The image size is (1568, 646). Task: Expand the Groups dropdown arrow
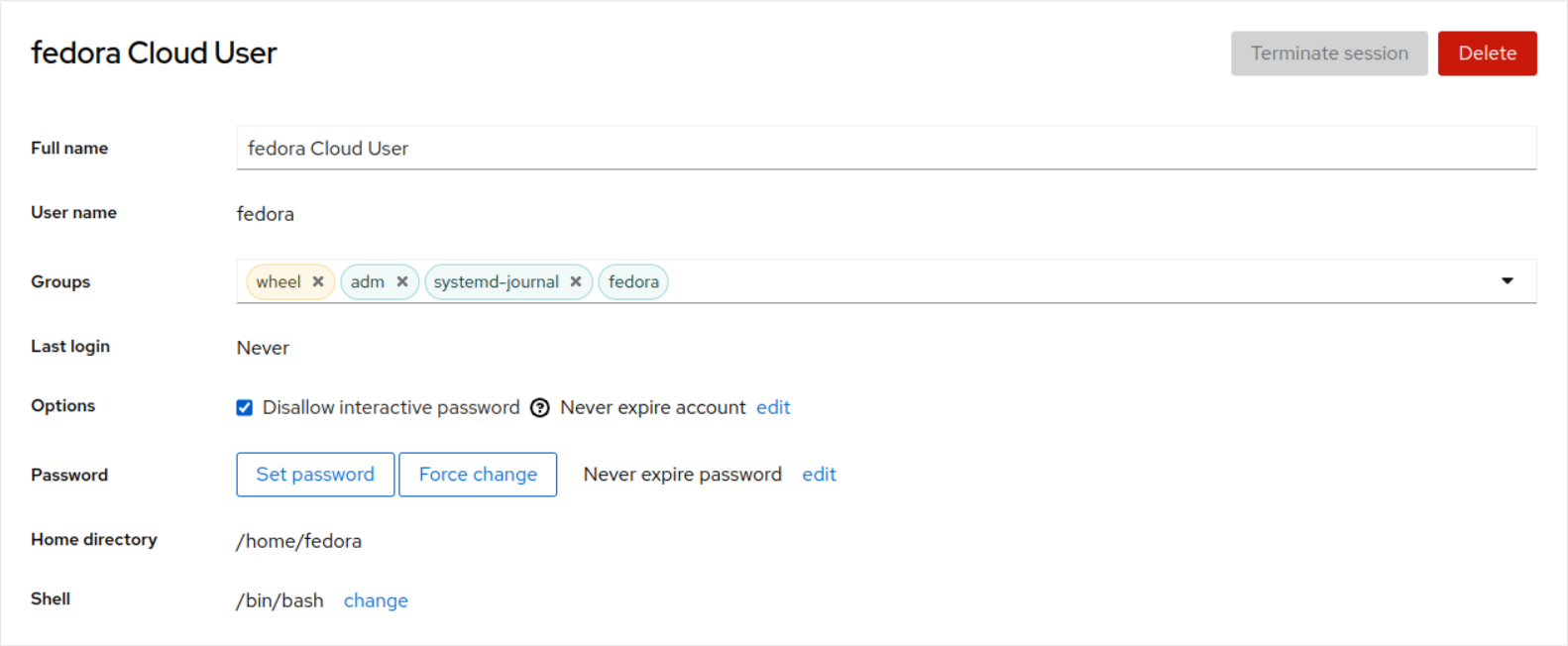click(x=1507, y=281)
